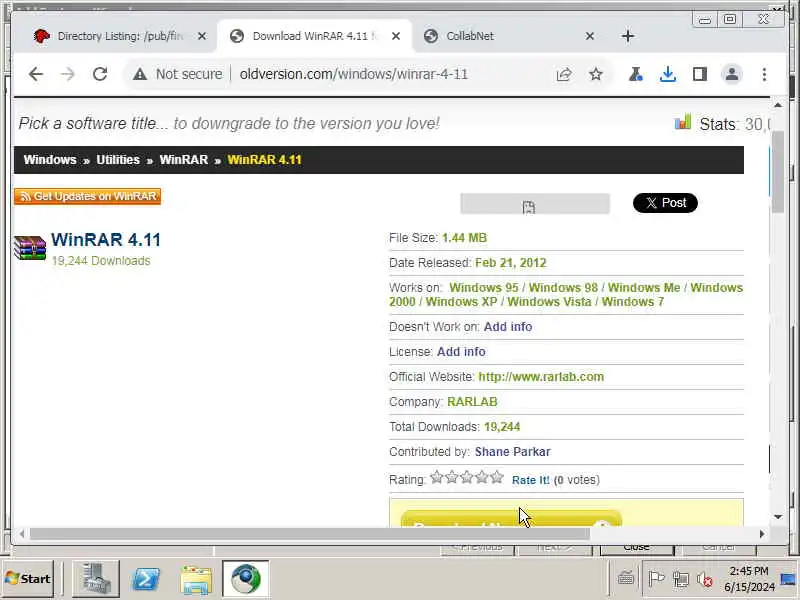The height and width of the screenshot is (600, 800).
Task: Open the Stats chart icon
Action: pos(683,122)
